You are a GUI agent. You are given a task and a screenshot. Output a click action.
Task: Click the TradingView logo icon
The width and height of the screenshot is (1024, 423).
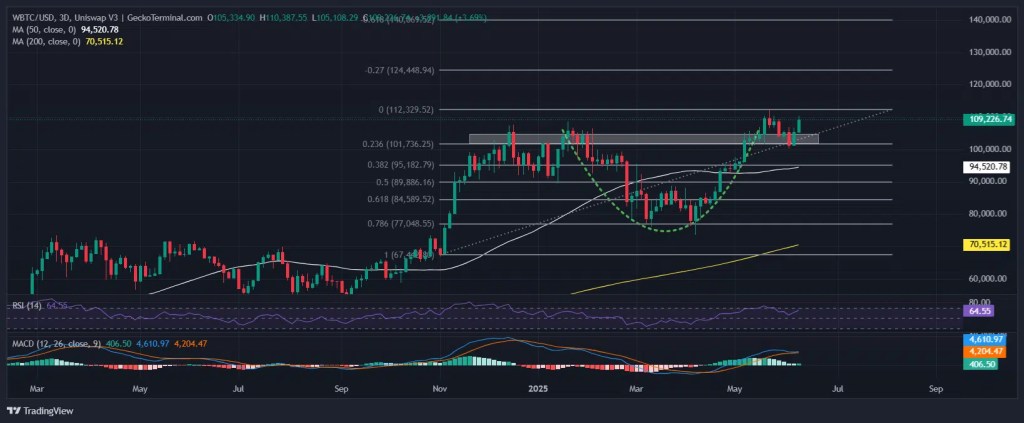(14, 411)
